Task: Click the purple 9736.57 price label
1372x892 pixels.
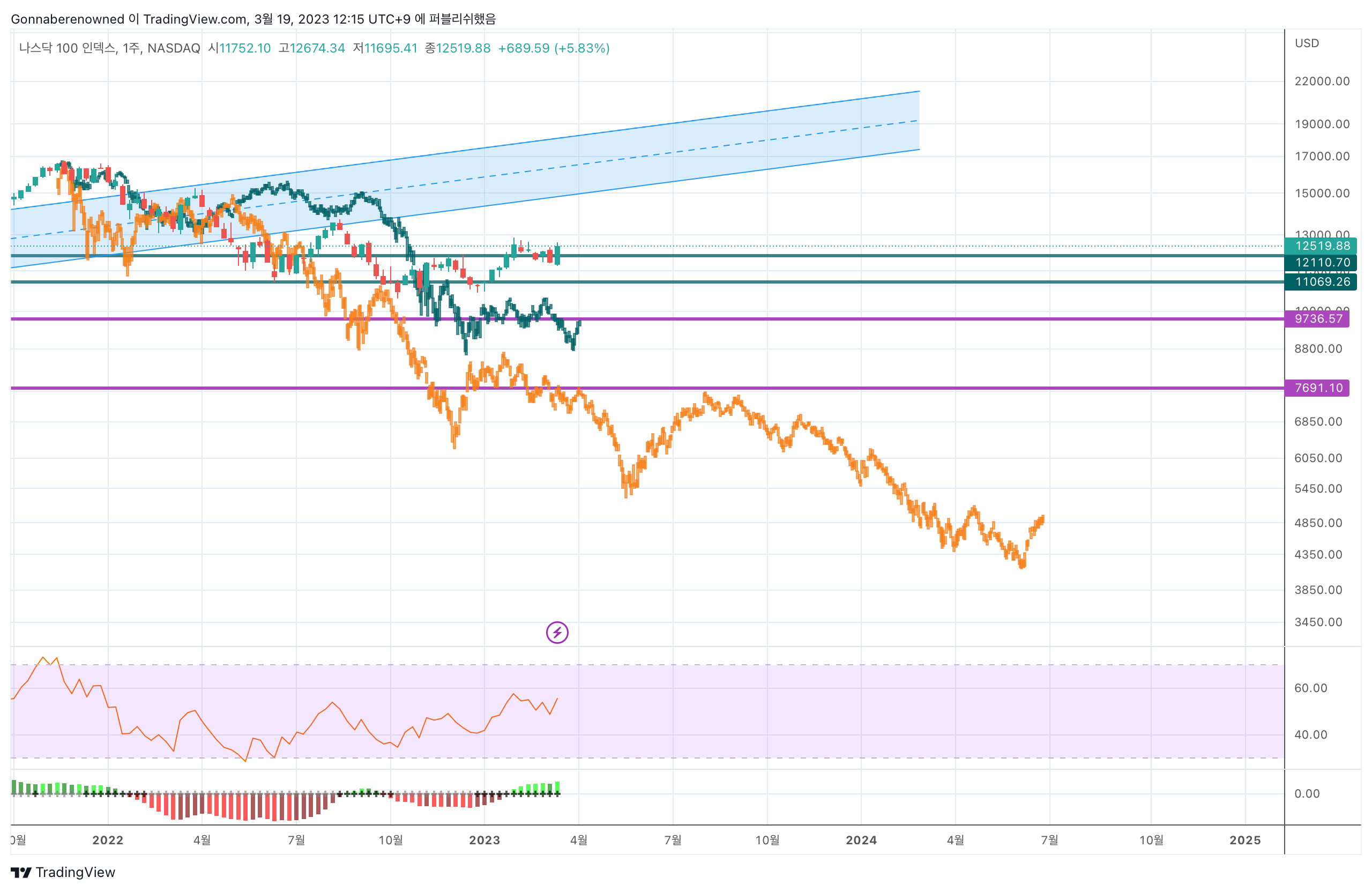Action: click(x=1317, y=319)
